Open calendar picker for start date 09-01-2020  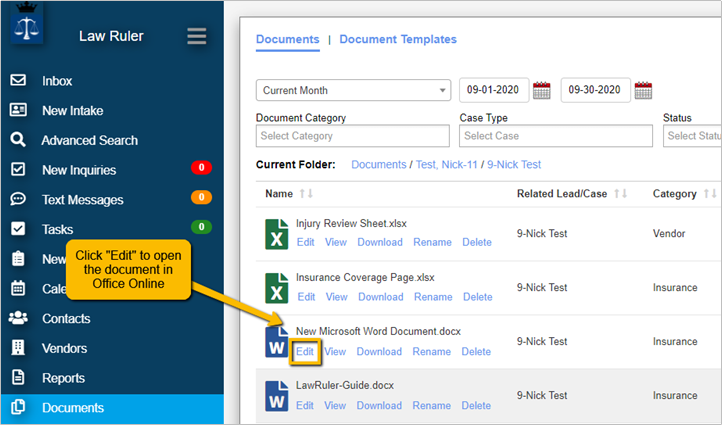point(542,90)
